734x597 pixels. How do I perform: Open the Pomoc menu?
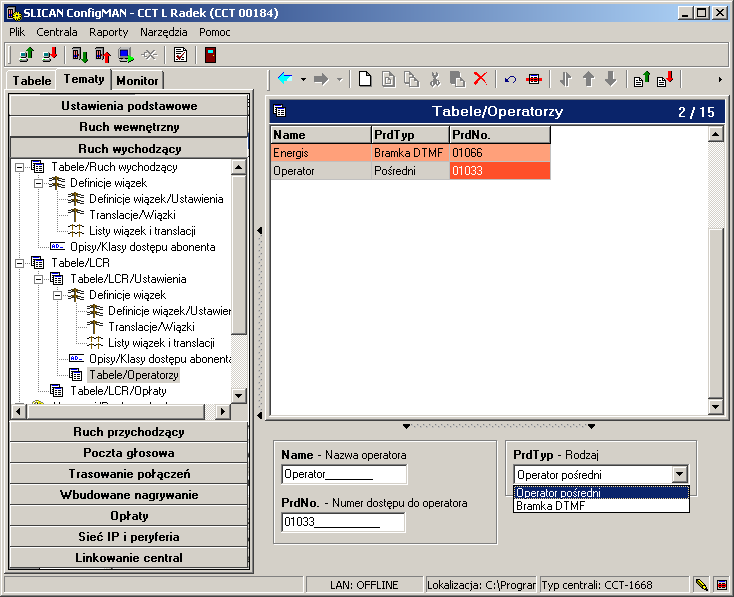[214, 32]
